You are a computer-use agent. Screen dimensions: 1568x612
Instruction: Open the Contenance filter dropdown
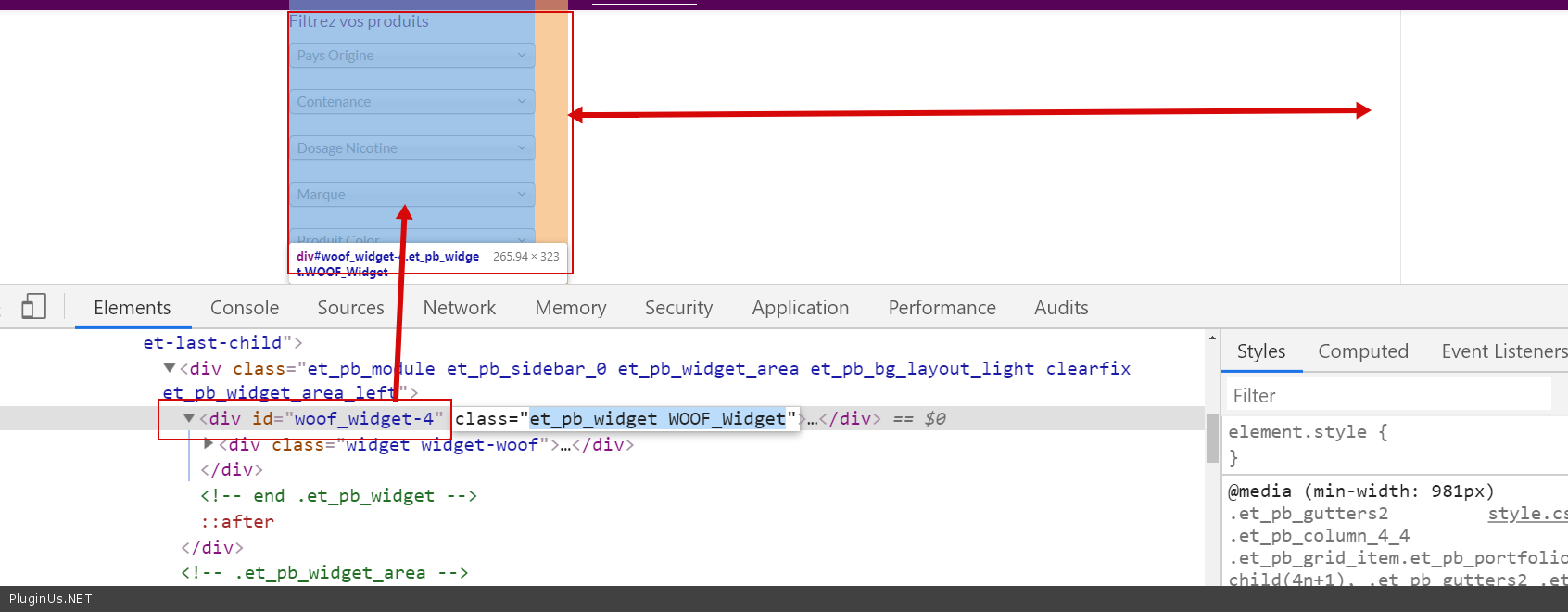[x=411, y=102]
